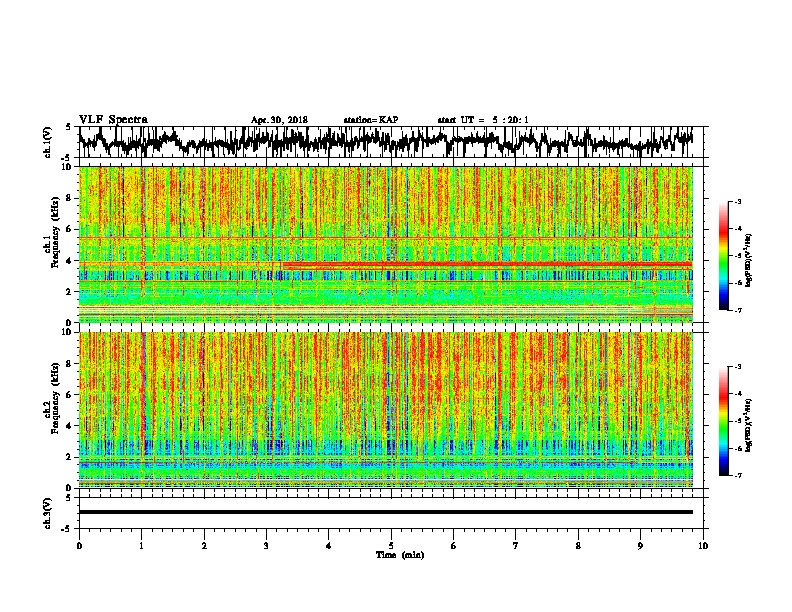Screen dimensions: 792x612
Task: Click the time axis tick label "10"
Action: [703, 546]
